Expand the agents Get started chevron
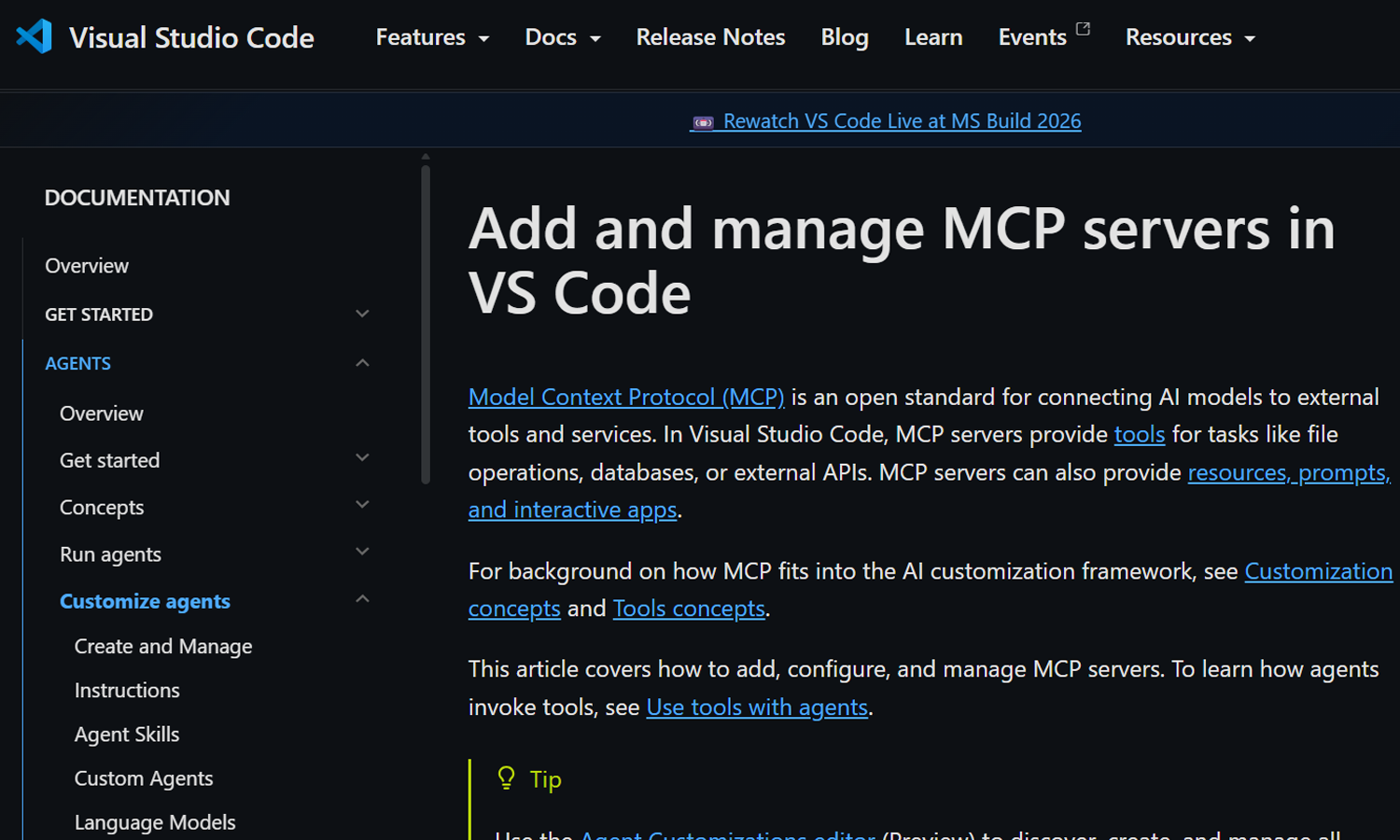 [x=362, y=458]
